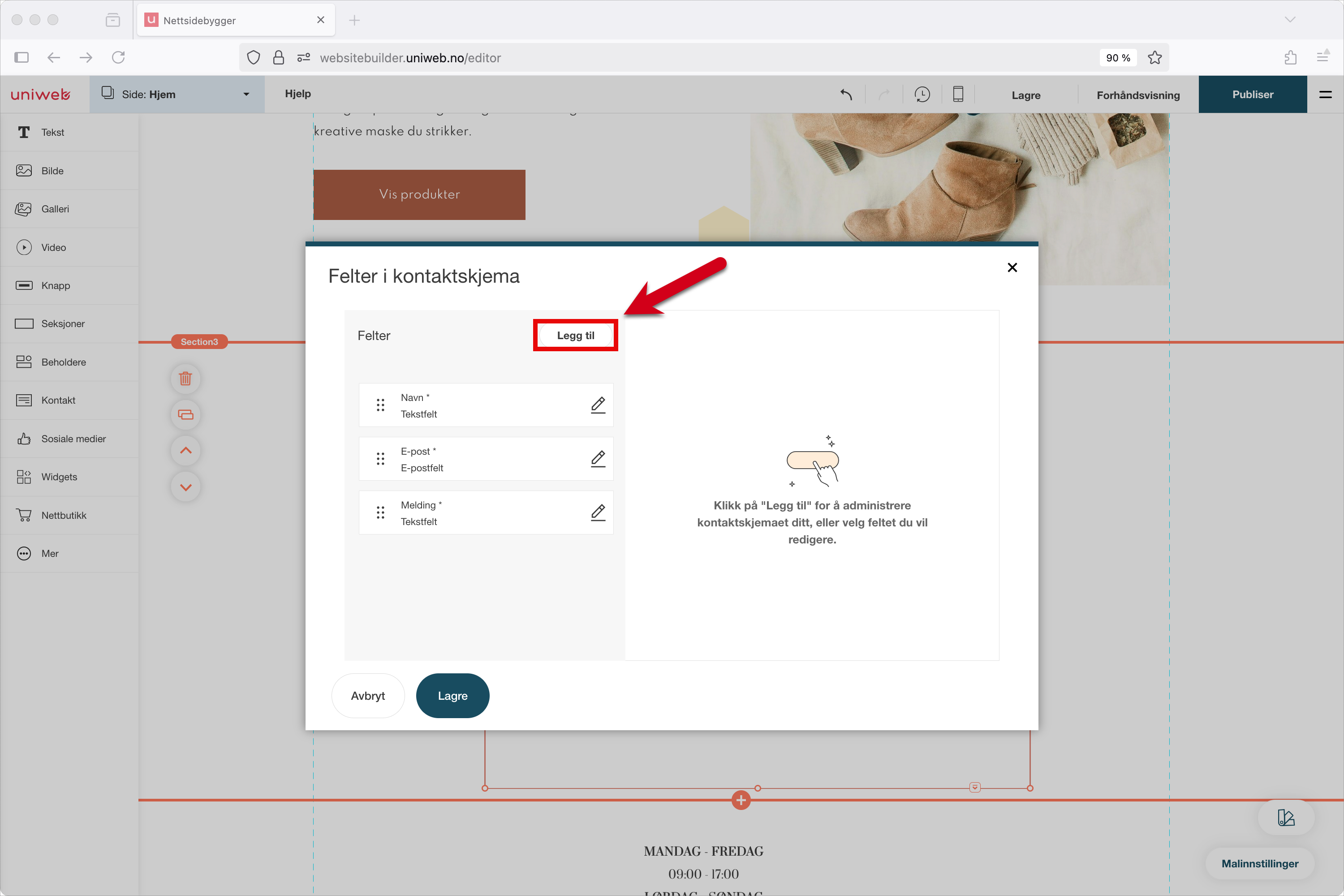Pick the Knapp element in sidebar
The height and width of the screenshot is (896, 1344).
click(x=69, y=285)
